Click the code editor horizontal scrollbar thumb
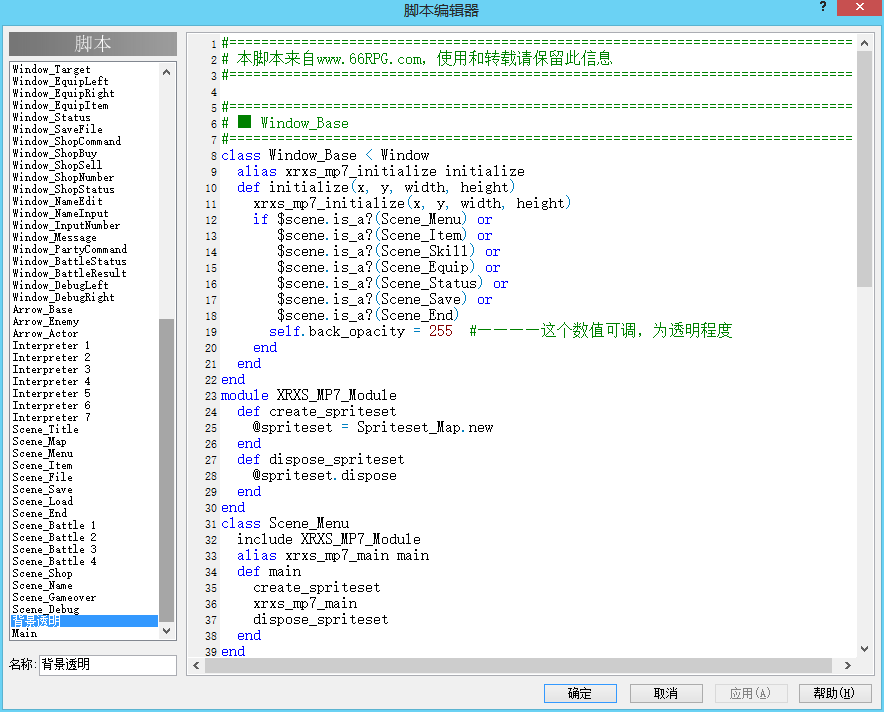Image resolution: width=884 pixels, height=712 pixels. [518, 665]
